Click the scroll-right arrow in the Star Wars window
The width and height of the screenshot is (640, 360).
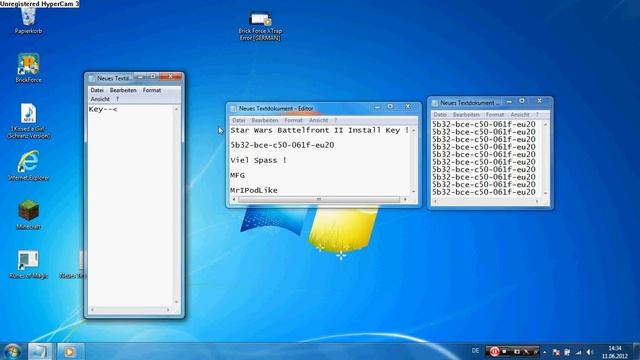pos(405,200)
